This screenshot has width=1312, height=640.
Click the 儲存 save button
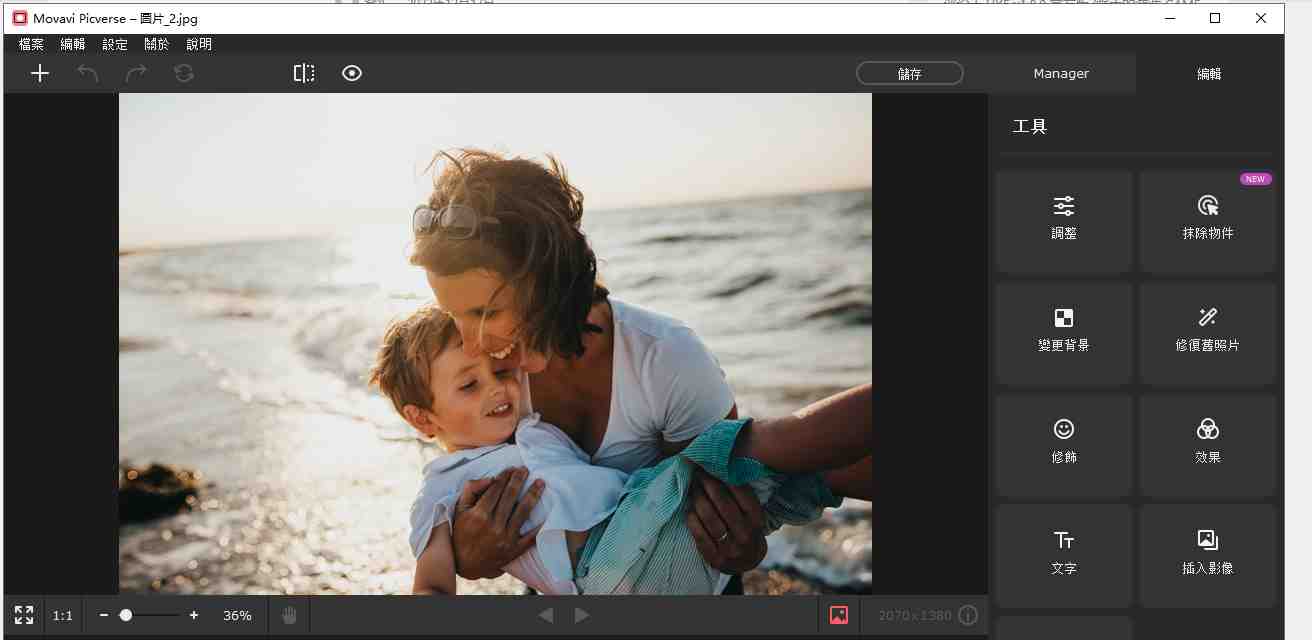click(909, 72)
